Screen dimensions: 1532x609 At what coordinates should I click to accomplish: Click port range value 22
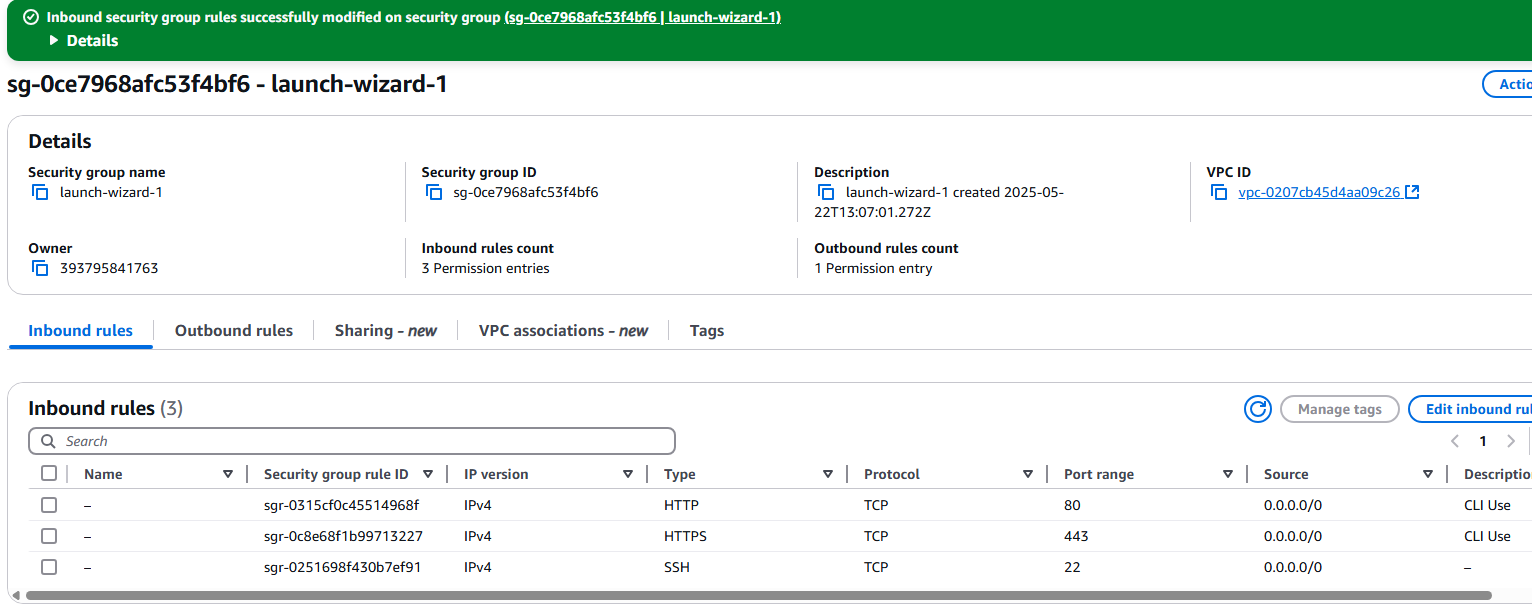(1072, 567)
